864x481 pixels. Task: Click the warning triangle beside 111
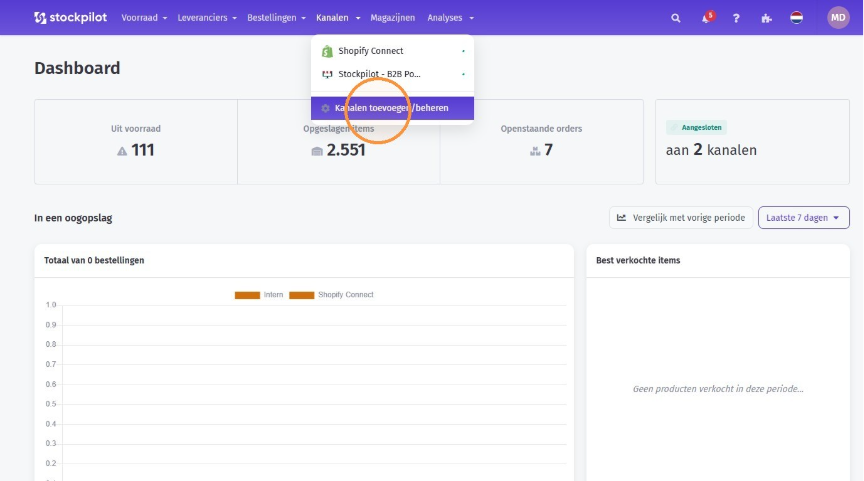(122, 151)
